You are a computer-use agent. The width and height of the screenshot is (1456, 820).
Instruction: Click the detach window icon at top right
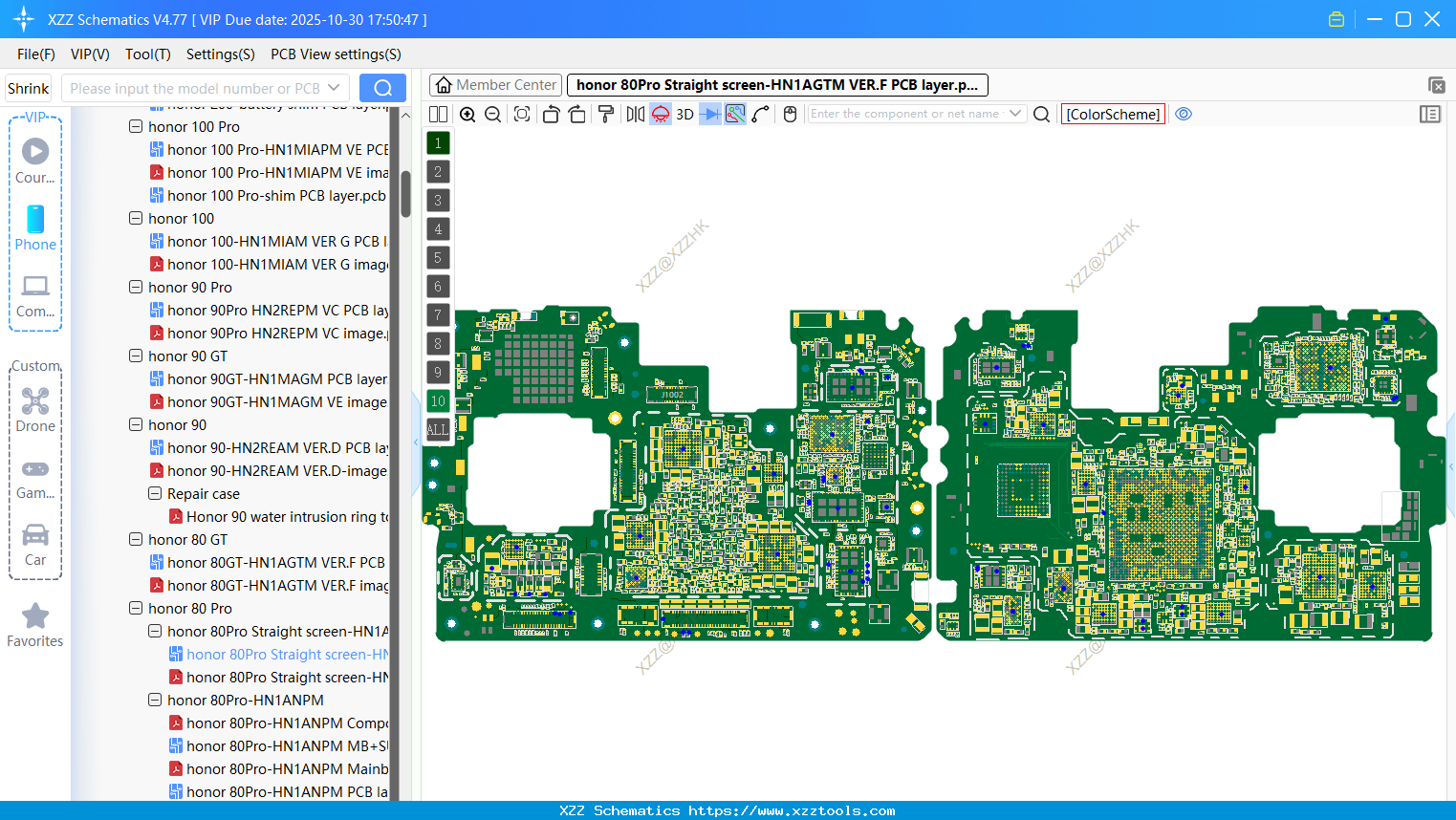tap(1436, 85)
